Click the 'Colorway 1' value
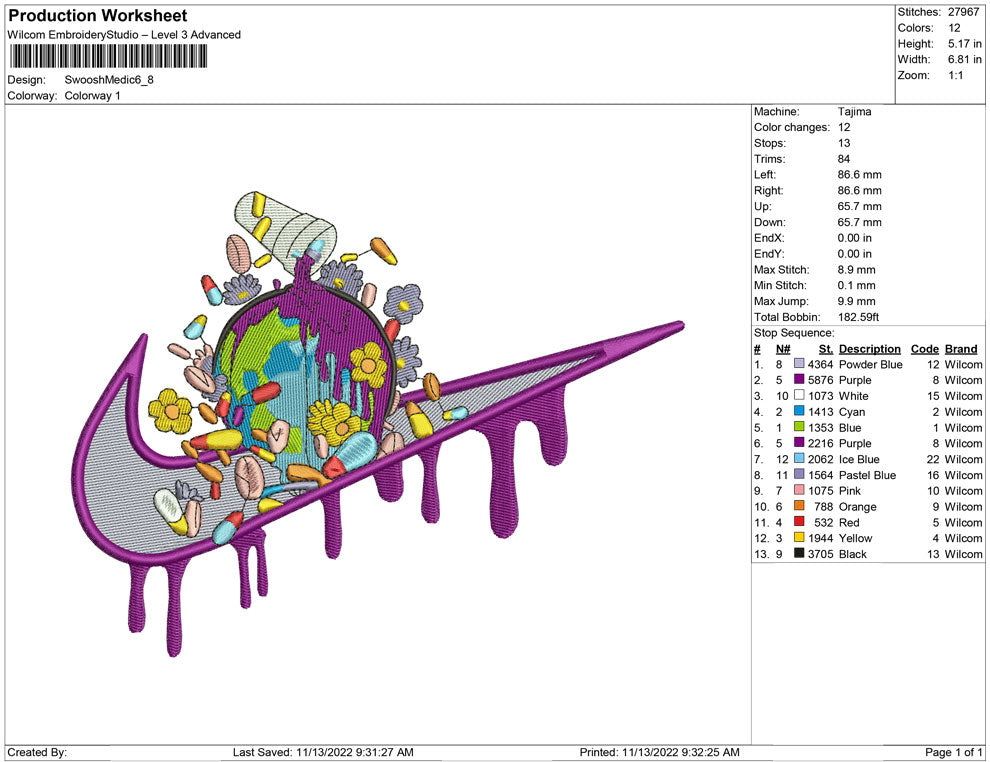 click(x=92, y=95)
